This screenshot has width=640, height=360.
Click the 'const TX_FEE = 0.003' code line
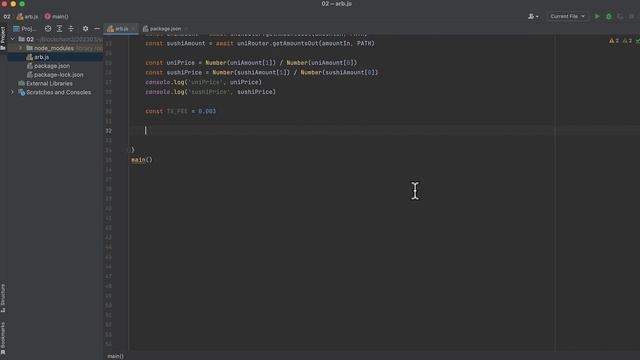pyautogui.click(x=180, y=111)
